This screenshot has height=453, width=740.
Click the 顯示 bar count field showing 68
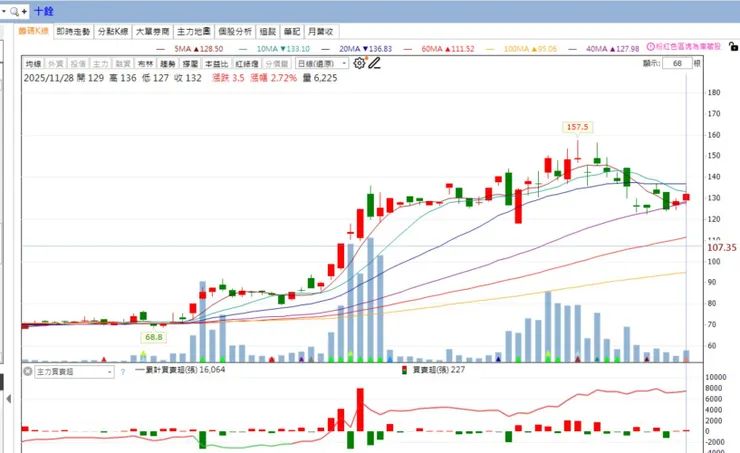(x=677, y=63)
